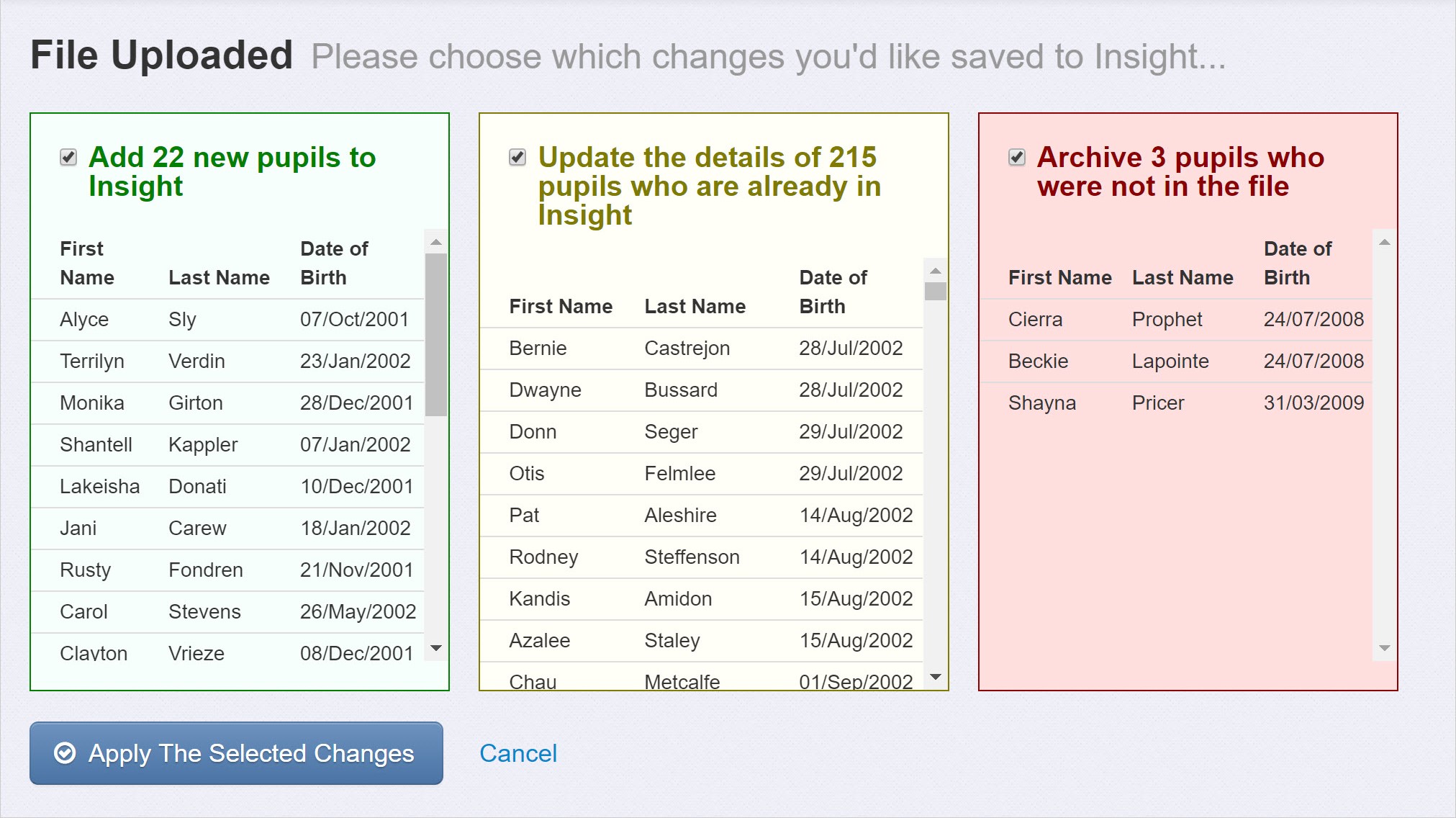Click the 'Archive 3 pupils who were not in the file' heading
Screen dimensions: 1456x818
click(1180, 171)
